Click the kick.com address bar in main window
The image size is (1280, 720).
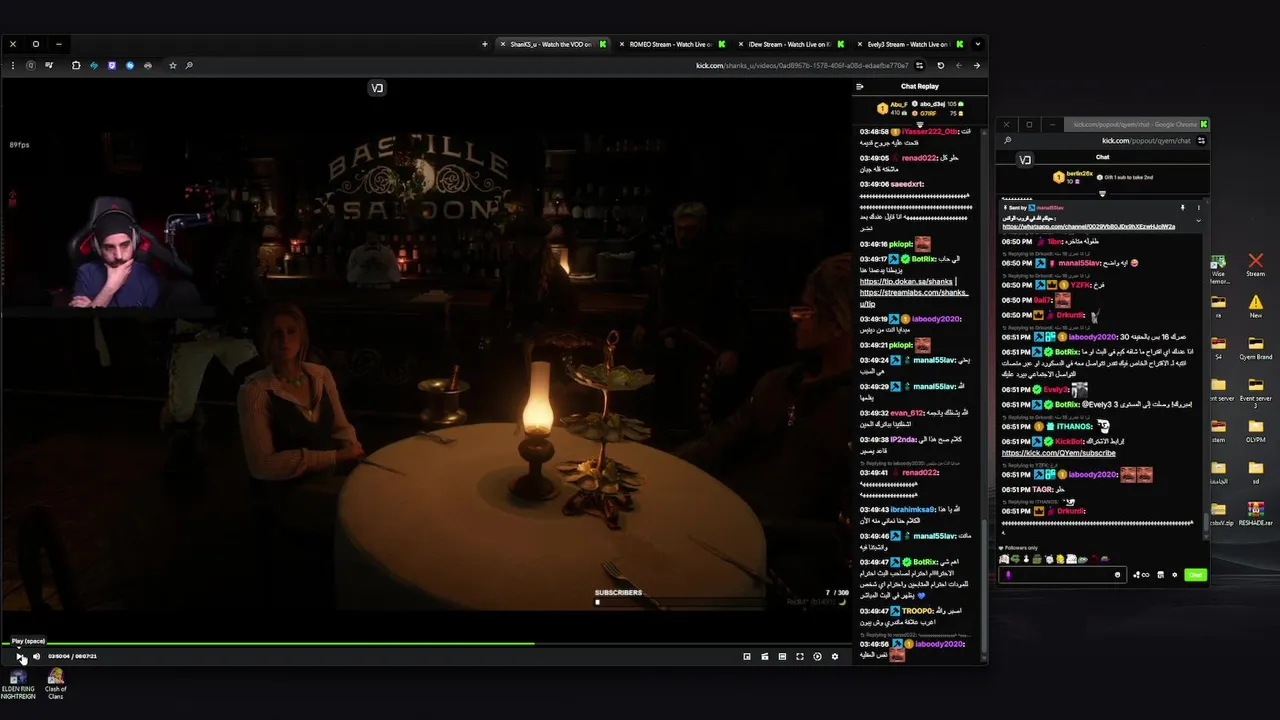[801, 66]
